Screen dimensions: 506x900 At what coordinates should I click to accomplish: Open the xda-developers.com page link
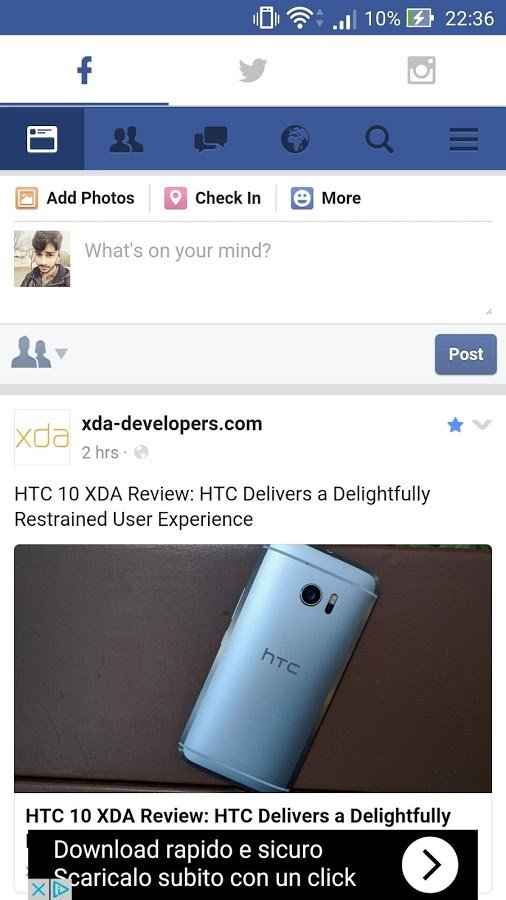[x=172, y=424]
